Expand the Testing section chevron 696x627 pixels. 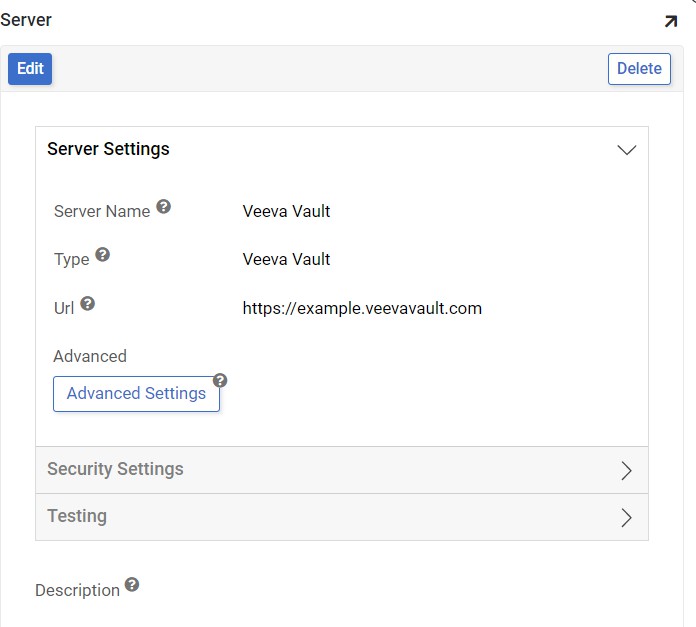[x=627, y=518]
